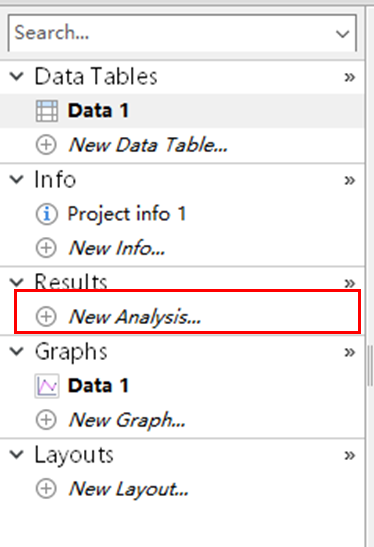
Task: Open the Search box dropdown arrow
Action: click(342, 34)
